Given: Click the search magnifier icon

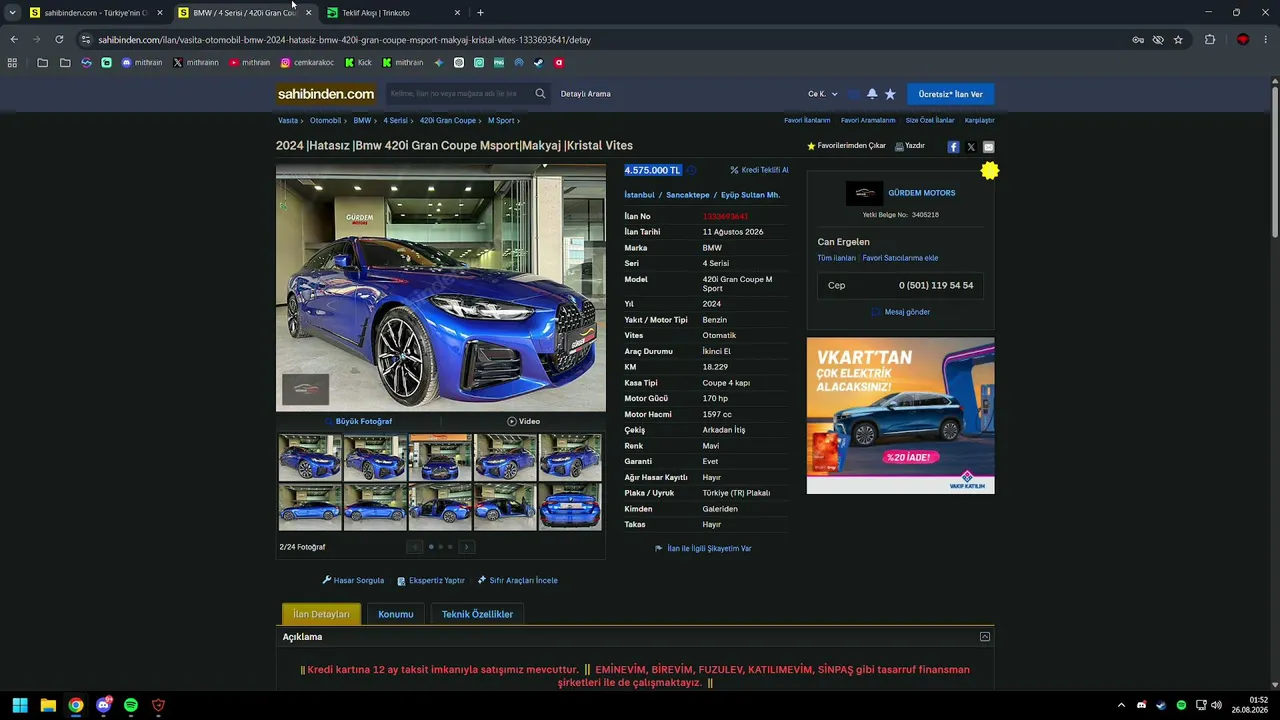Looking at the screenshot, I should tap(540, 94).
